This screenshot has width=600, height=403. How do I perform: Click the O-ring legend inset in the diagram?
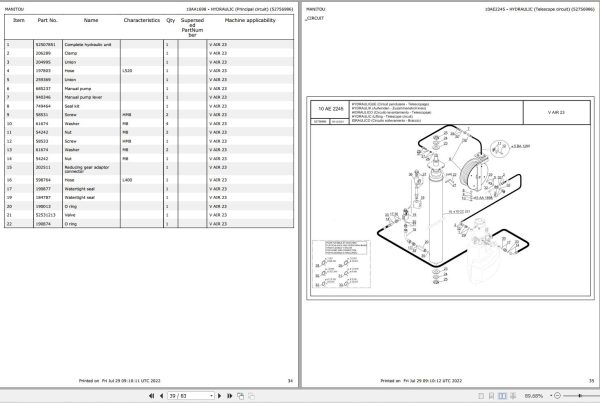tap(341, 264)
